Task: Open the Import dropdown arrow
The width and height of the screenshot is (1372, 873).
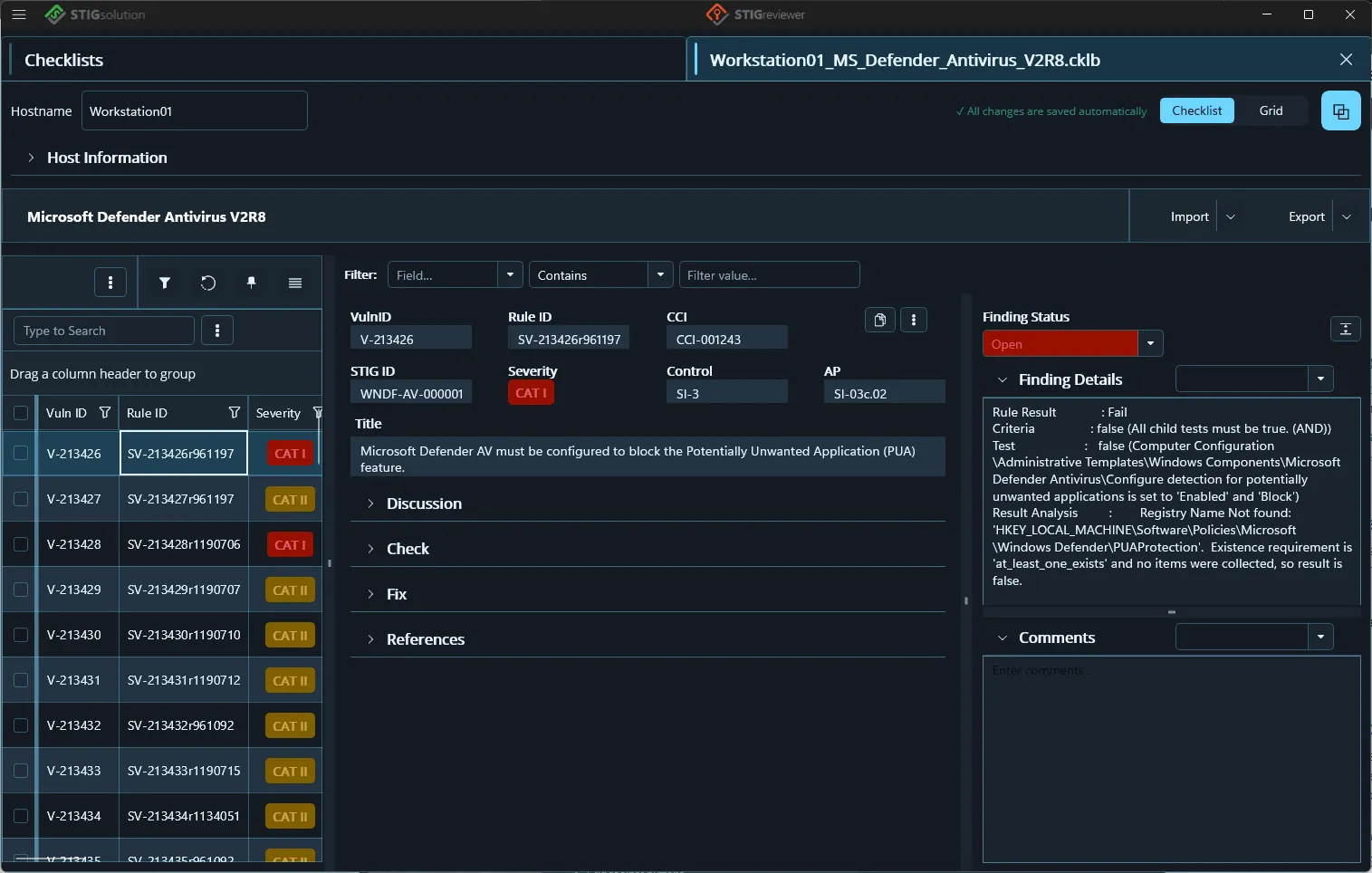Action: pyautogui.click(x=1231, y=216)
